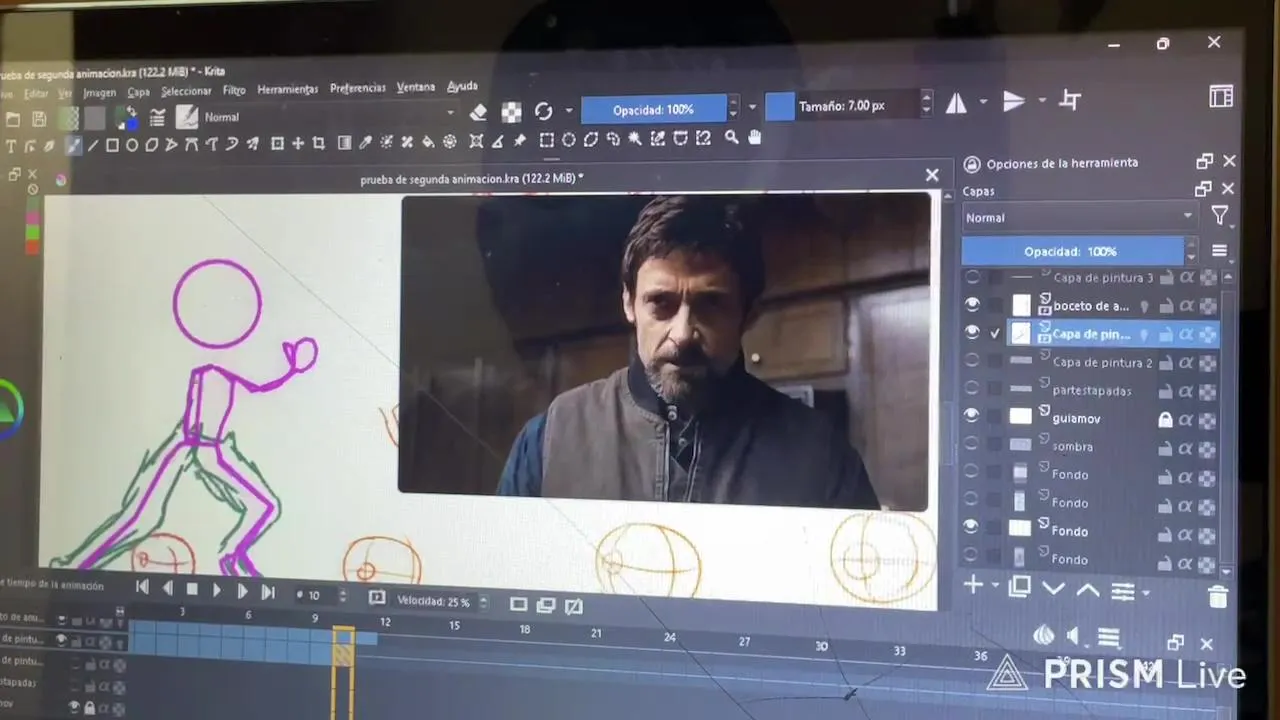The width and height of the screenshot is (1280, 720).
Task: Delete layer with trash icon
Action: coord(1218,597)
